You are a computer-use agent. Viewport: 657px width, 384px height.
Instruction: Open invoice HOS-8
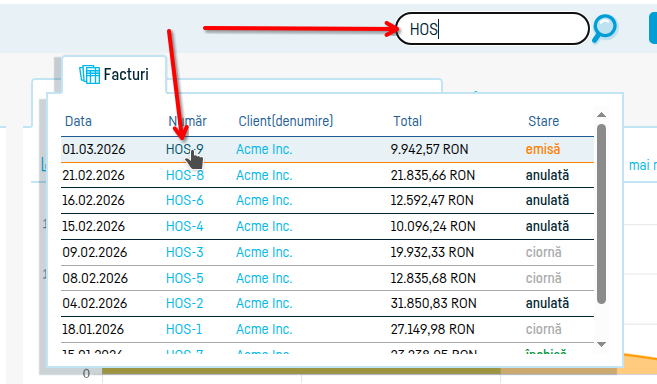coord(185,175)
